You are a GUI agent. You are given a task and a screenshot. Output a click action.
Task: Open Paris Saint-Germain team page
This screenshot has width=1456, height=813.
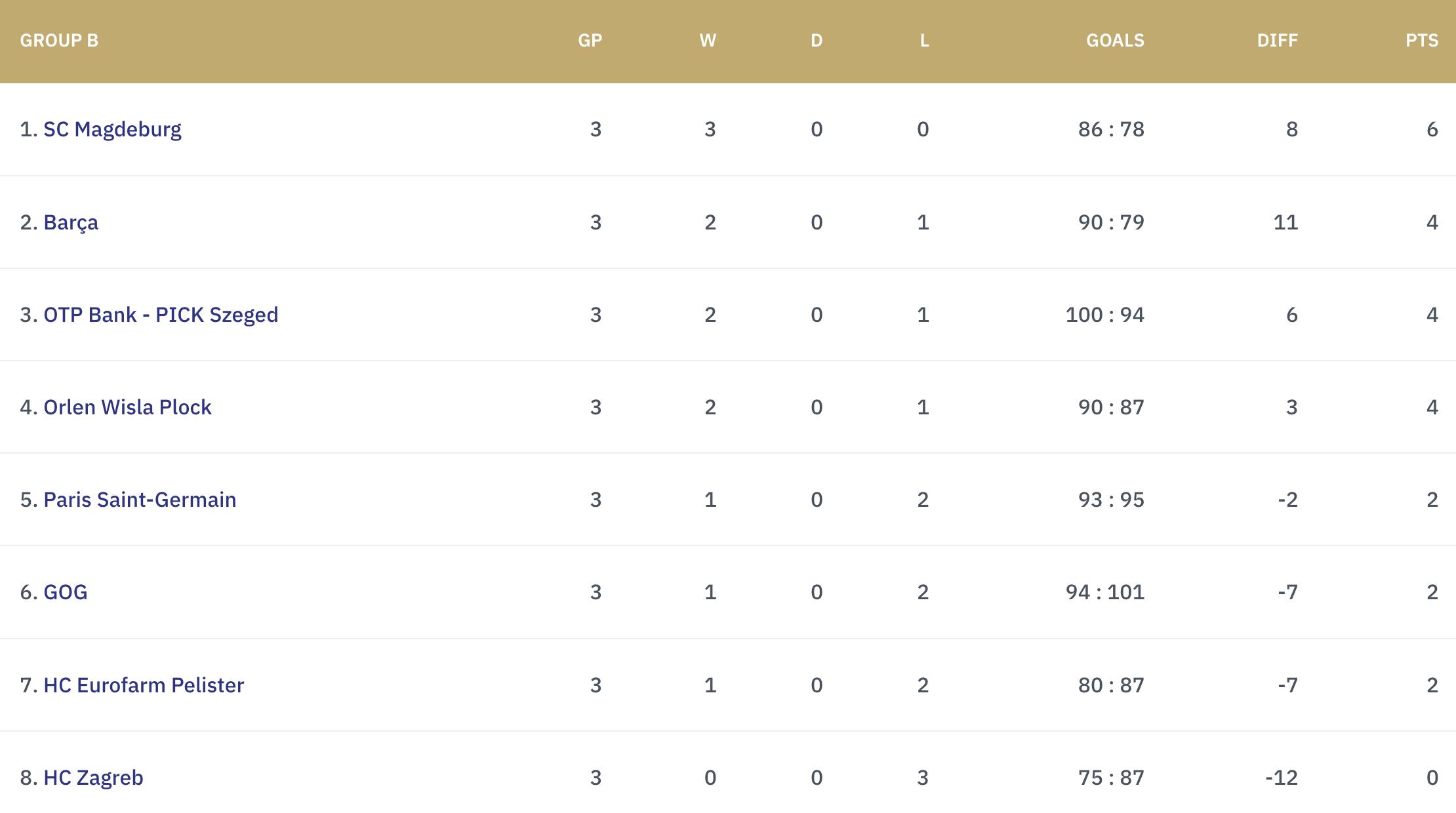(x=140, y=500)
